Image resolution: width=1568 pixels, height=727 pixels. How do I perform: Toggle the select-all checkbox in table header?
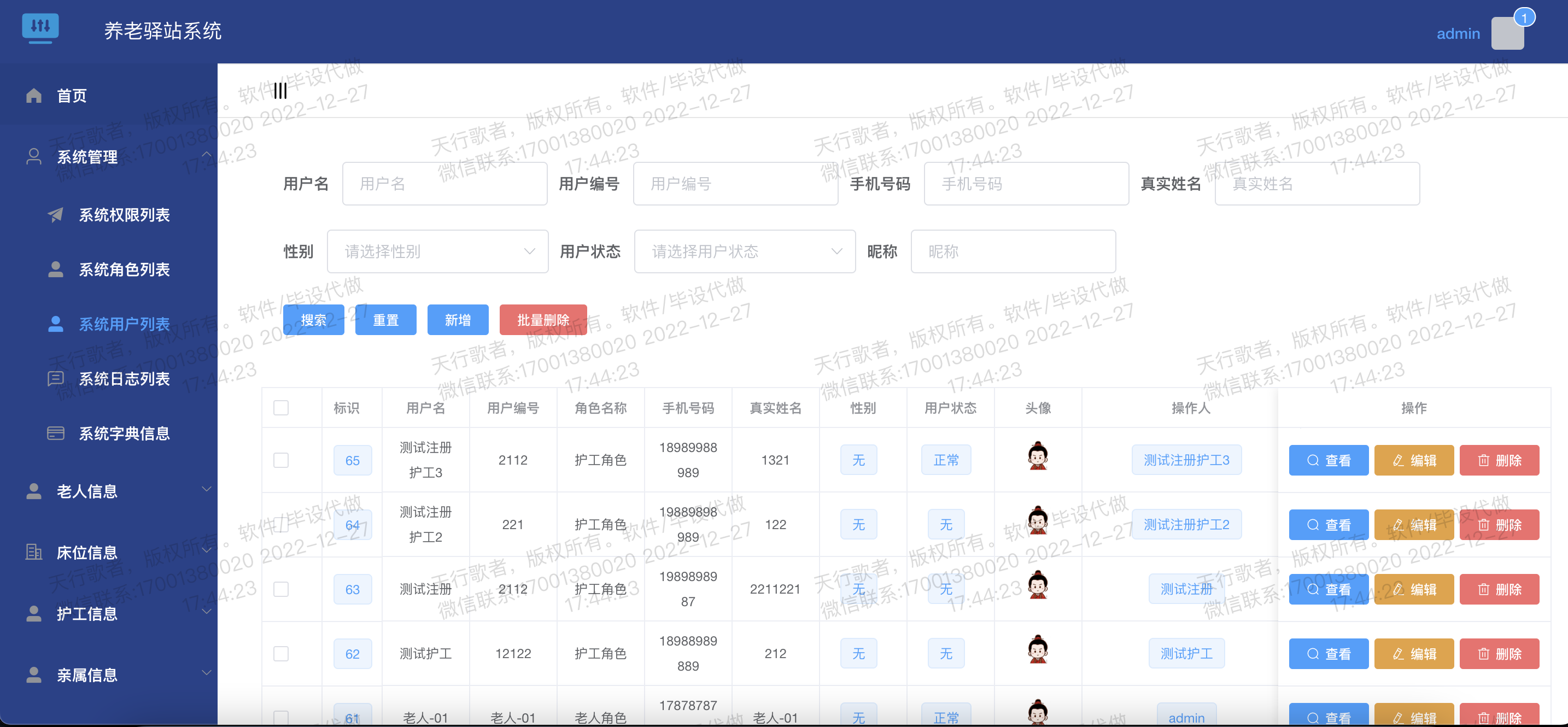pos(280,408)
